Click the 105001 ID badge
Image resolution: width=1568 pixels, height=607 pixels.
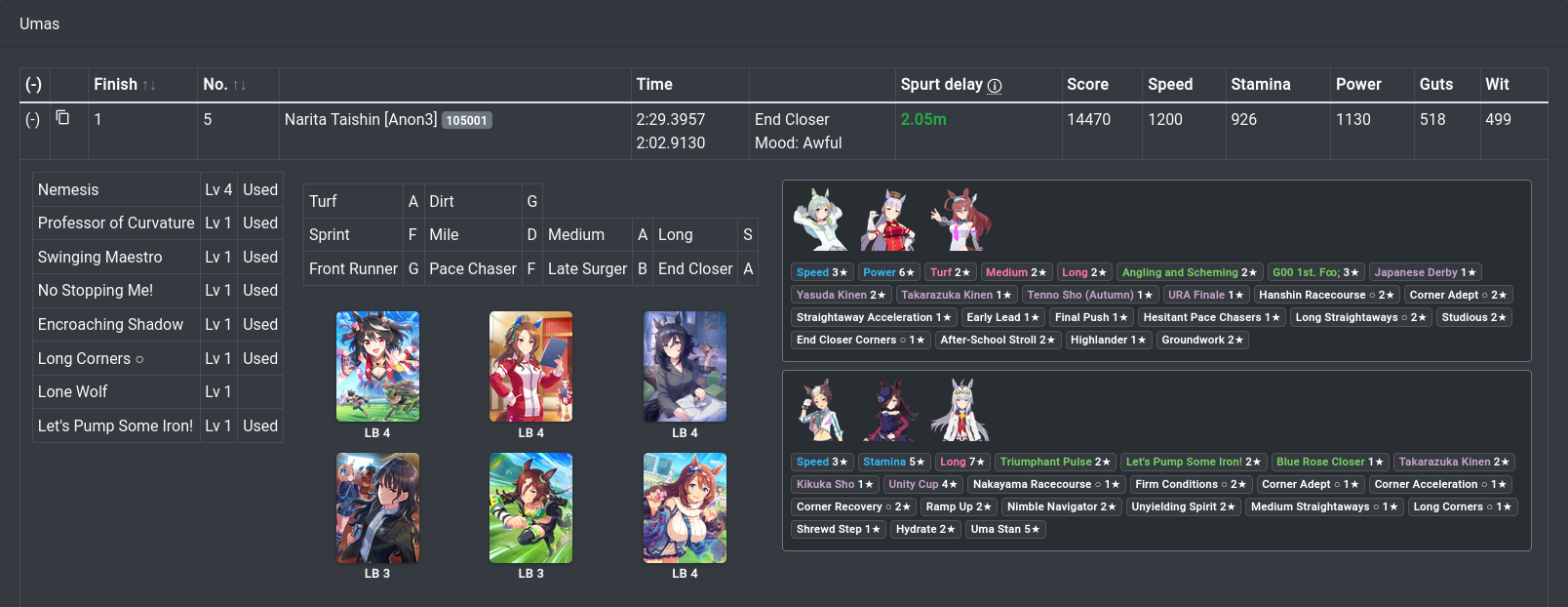tap(467, 120)
